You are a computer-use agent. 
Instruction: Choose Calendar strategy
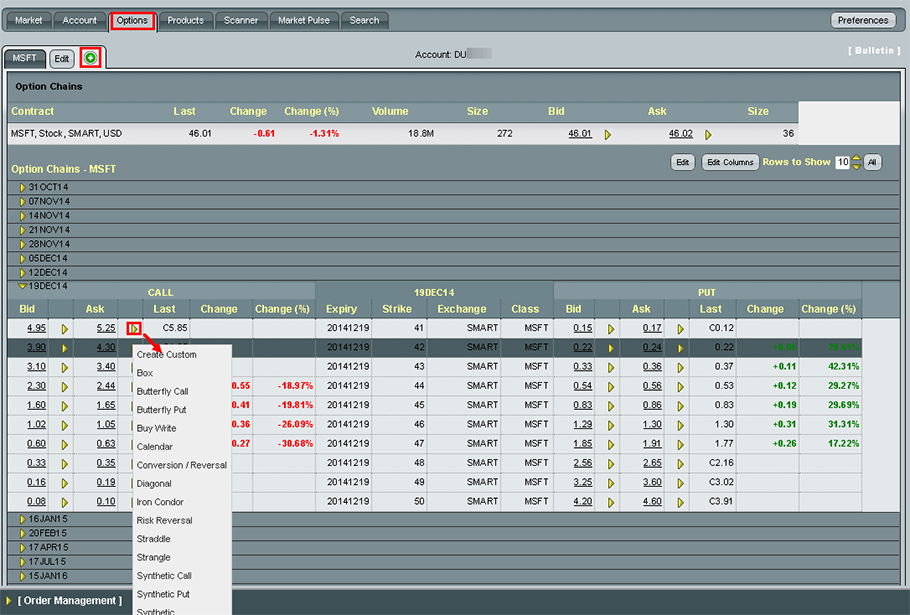click(x=154, y=447)
